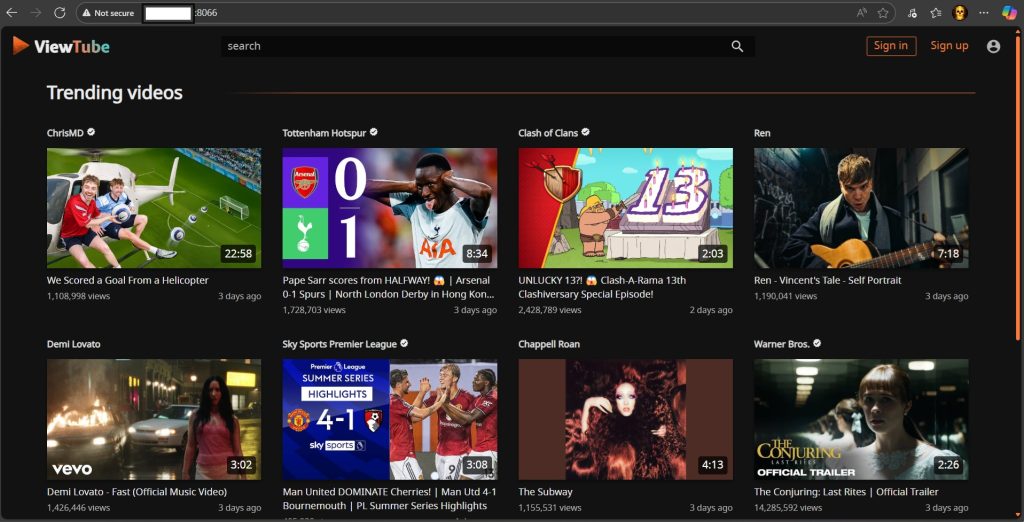This screenshot has height=522, width=1024.
Task: Play The Subway video thumbnail
Action: [x=626, y=419]
